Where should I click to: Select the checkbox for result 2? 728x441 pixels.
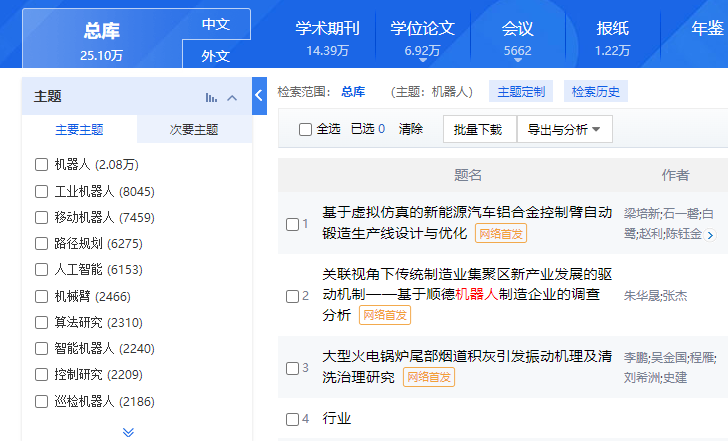click(292, 296)
